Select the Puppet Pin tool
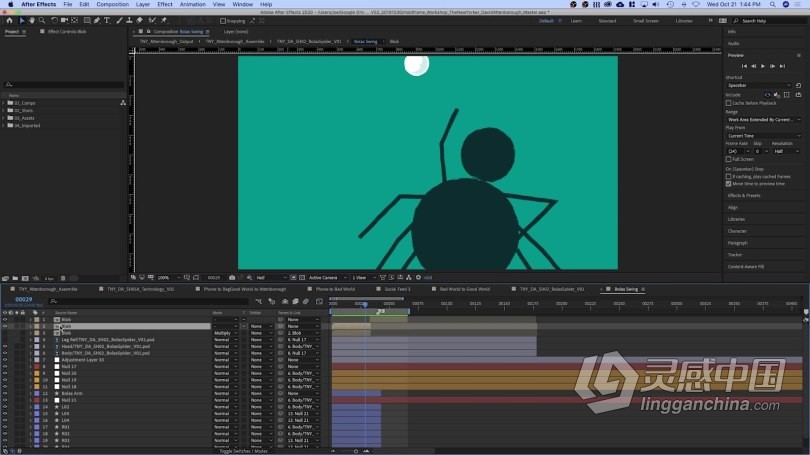810x455 pixels. (164, 21)
